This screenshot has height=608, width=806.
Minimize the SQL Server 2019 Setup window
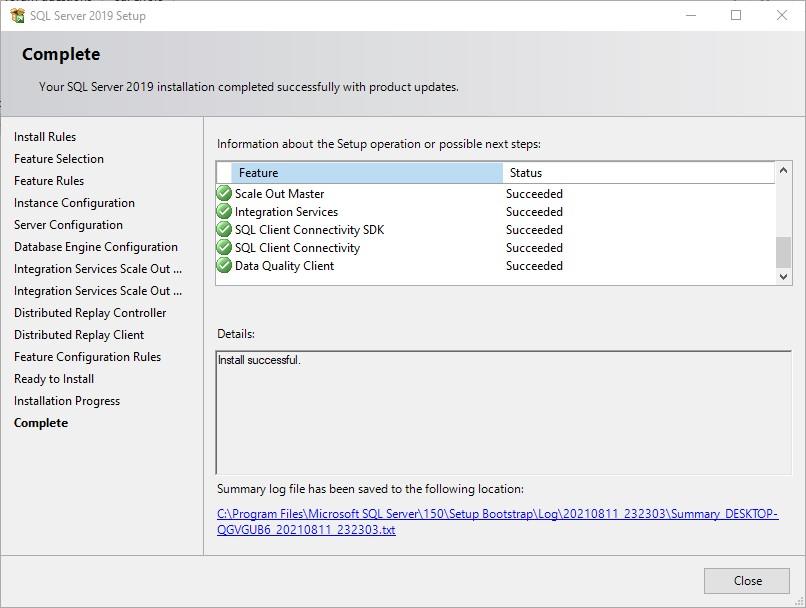pos(690,15)
